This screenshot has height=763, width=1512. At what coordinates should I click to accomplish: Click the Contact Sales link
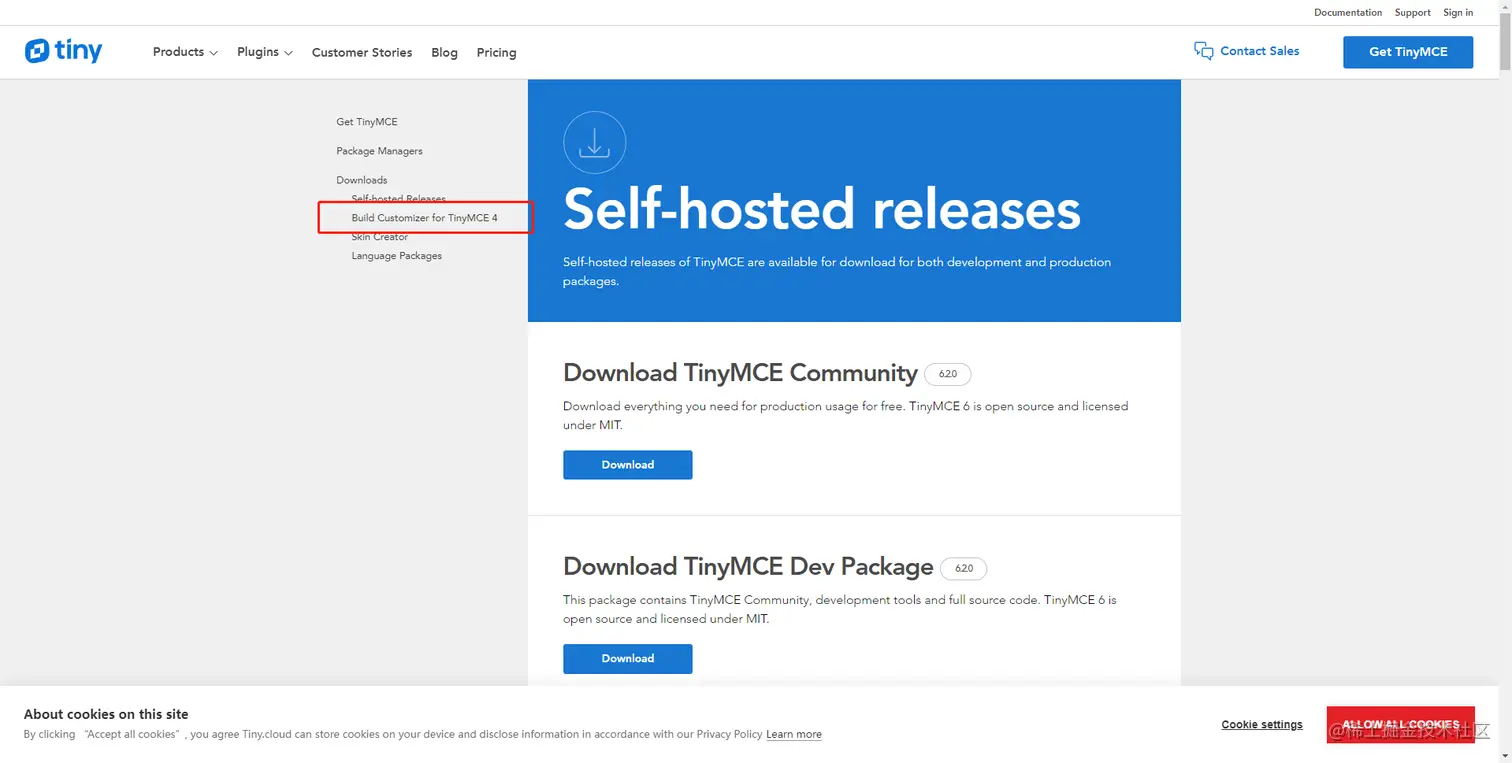click(x=1260, y=51)
